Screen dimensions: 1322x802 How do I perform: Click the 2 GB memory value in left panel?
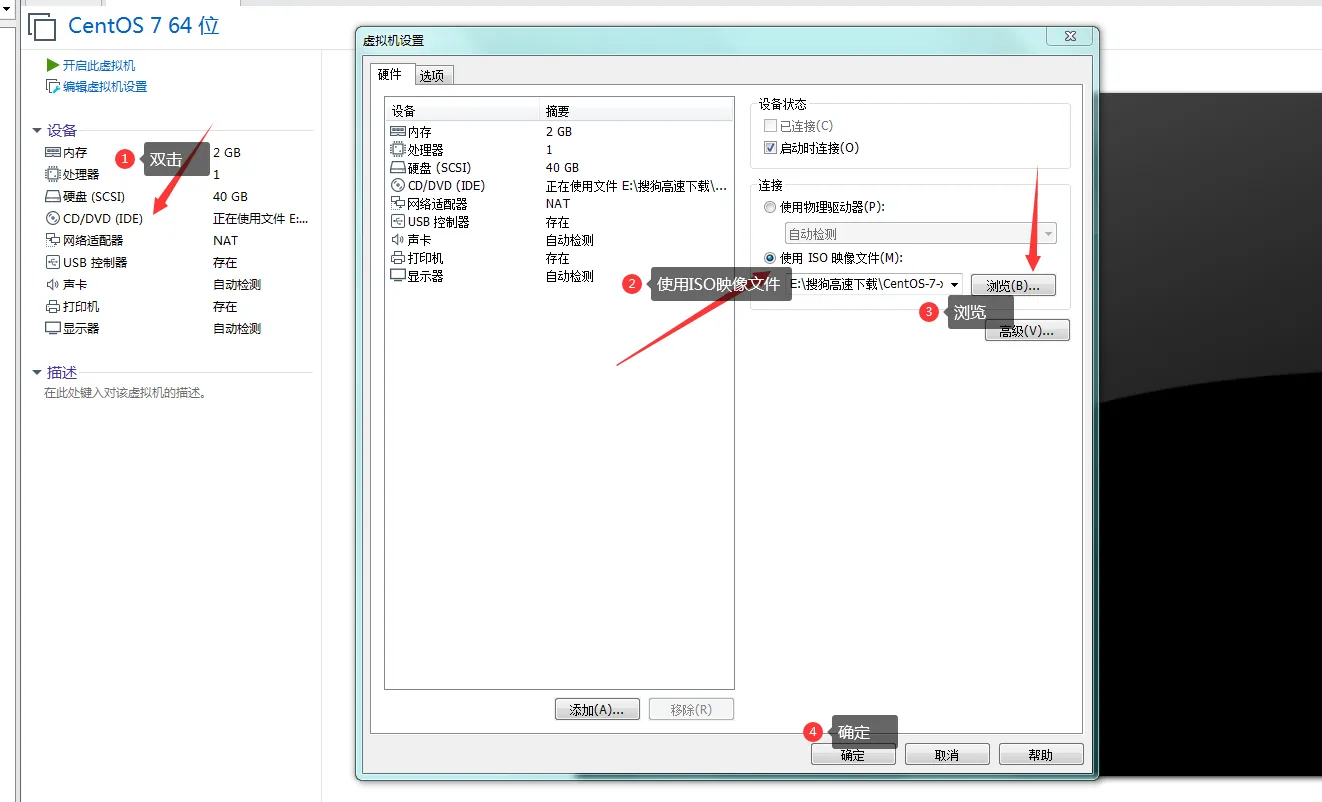click(227, 153)
